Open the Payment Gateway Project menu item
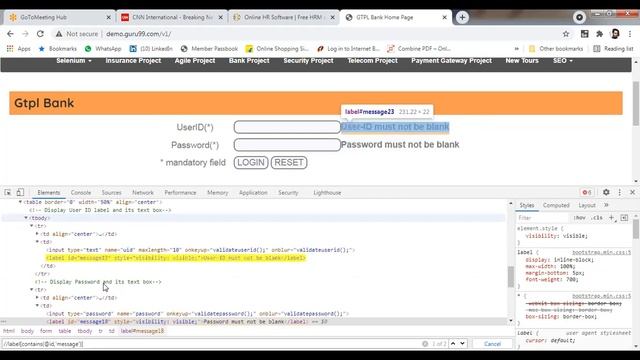This screenshot has height=360, width=640. (x=451, y=61)
